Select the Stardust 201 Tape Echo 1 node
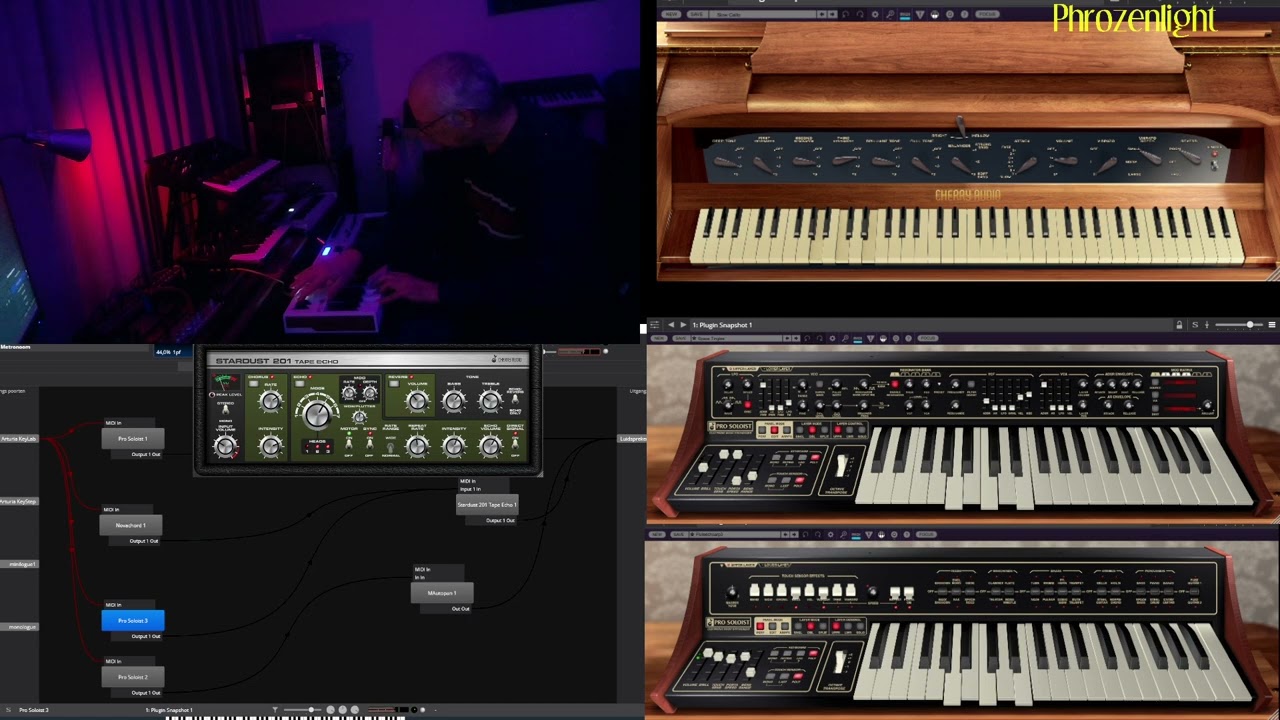Viewport: 1280px width, 720px height. (487, 505)
